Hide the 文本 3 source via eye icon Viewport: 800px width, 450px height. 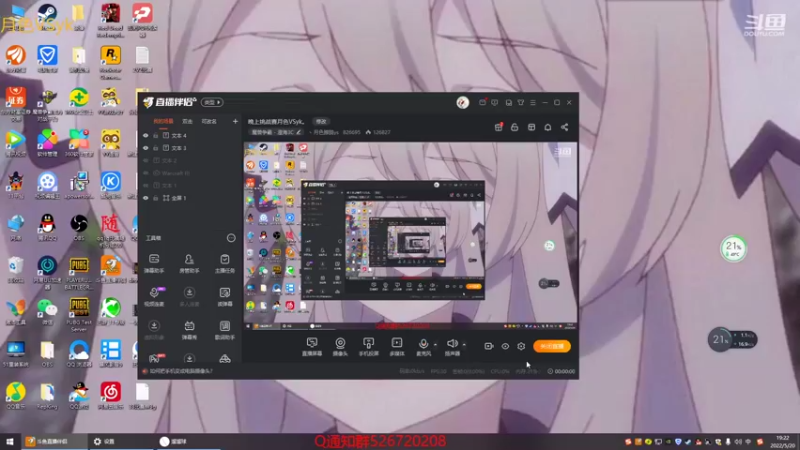coord(145,148)
